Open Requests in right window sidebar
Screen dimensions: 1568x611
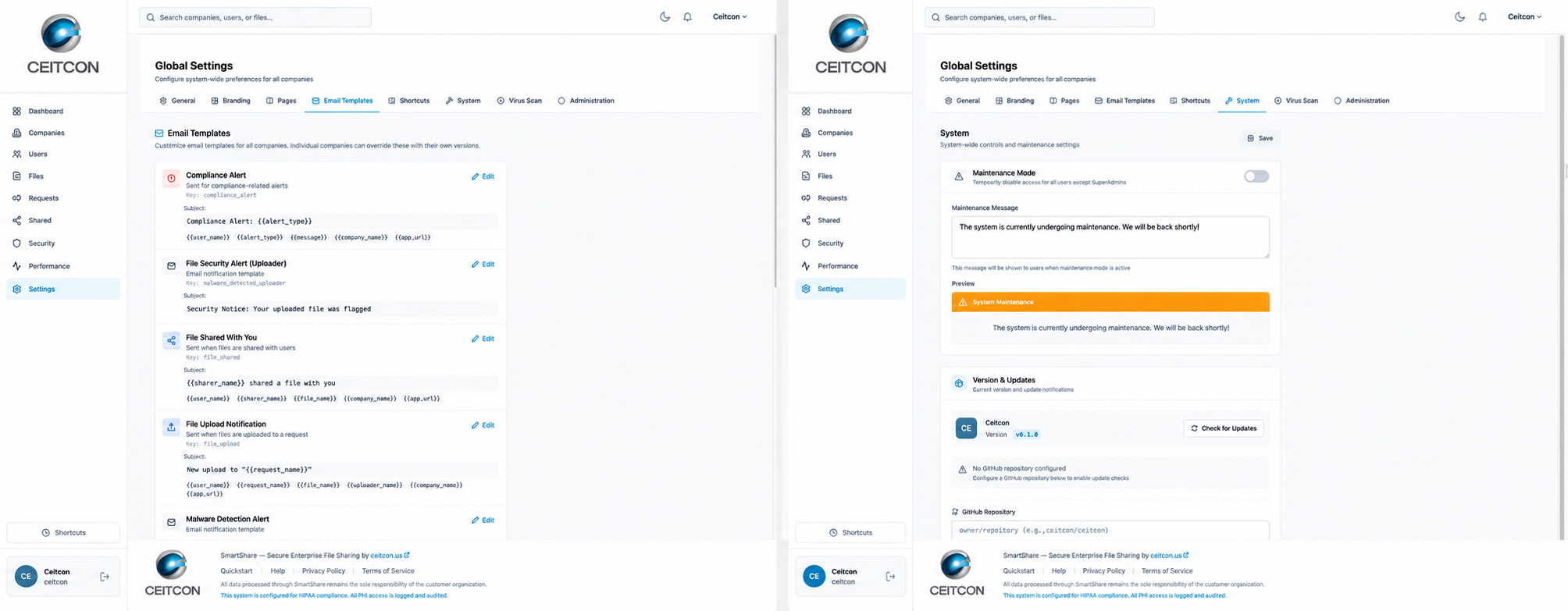click(x=850, y=198)
